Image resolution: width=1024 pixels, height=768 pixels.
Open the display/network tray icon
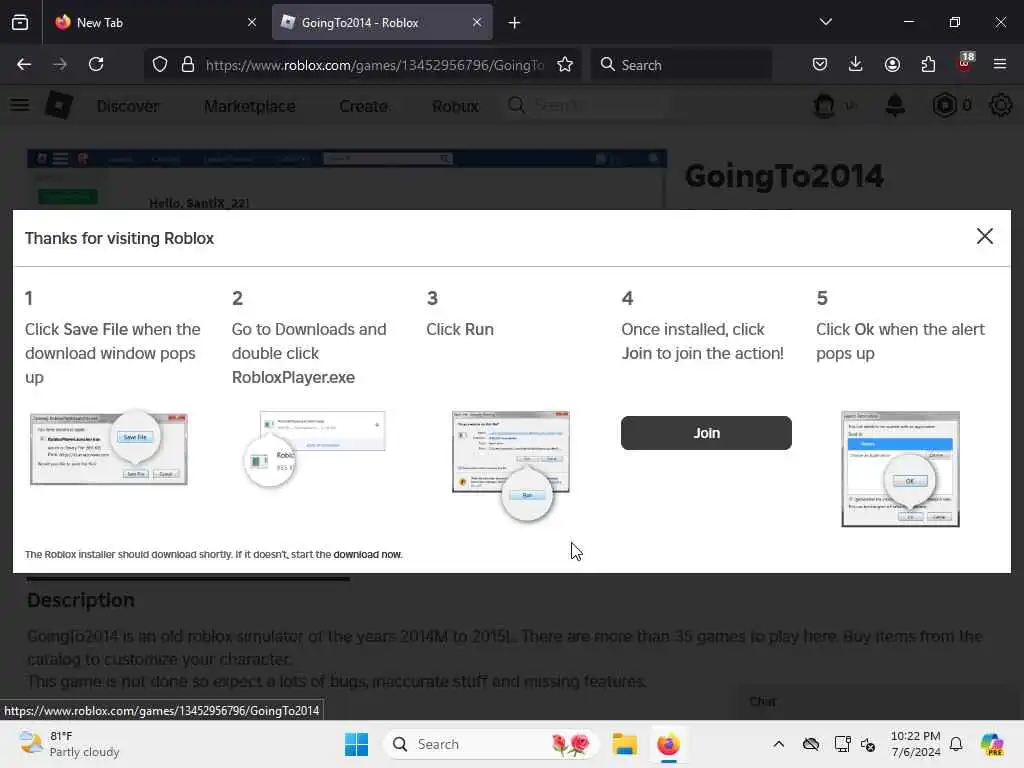(842, 744)
